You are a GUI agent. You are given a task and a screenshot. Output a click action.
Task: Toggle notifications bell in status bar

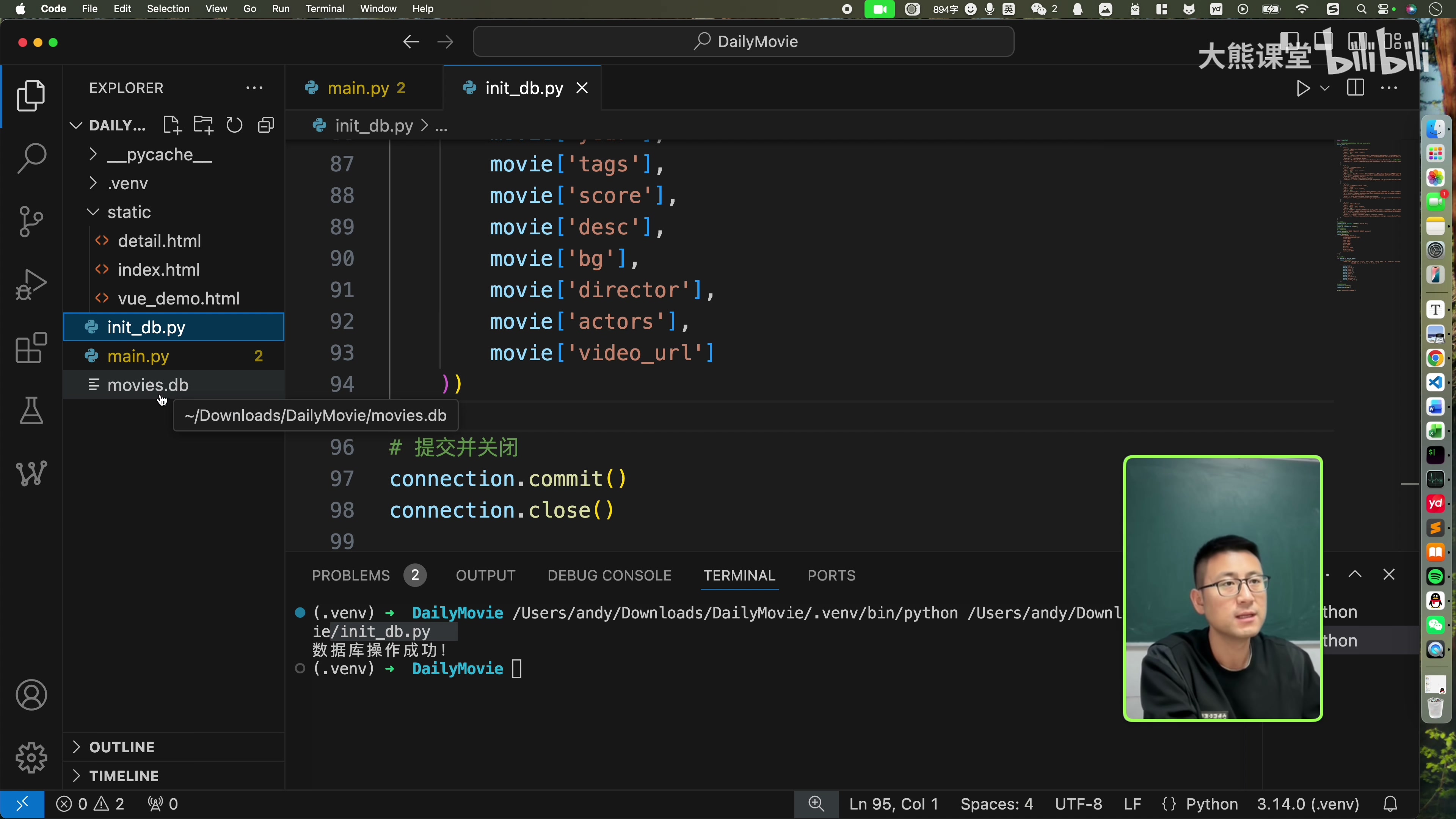(1390, 804)
